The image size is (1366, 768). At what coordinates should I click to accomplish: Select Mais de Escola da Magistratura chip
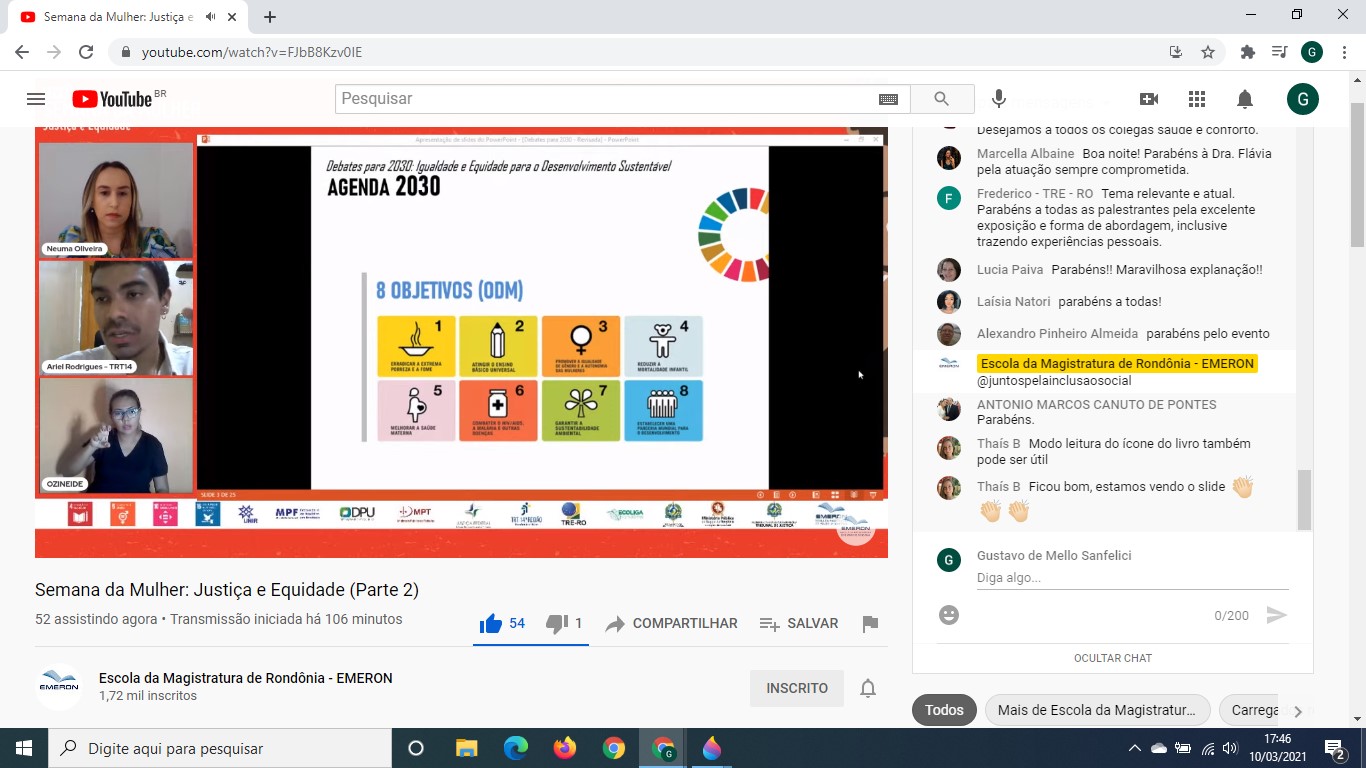(x=1097, y=710)
